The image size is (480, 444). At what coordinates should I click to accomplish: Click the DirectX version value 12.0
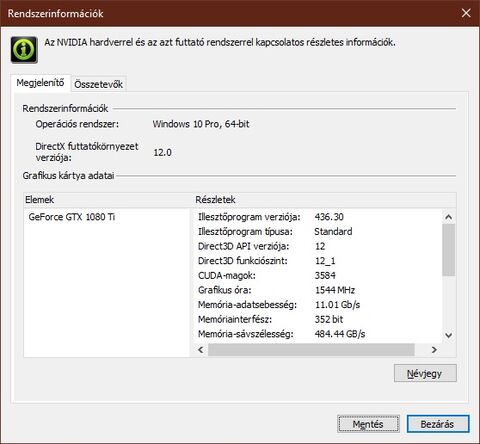coord(162,153)
